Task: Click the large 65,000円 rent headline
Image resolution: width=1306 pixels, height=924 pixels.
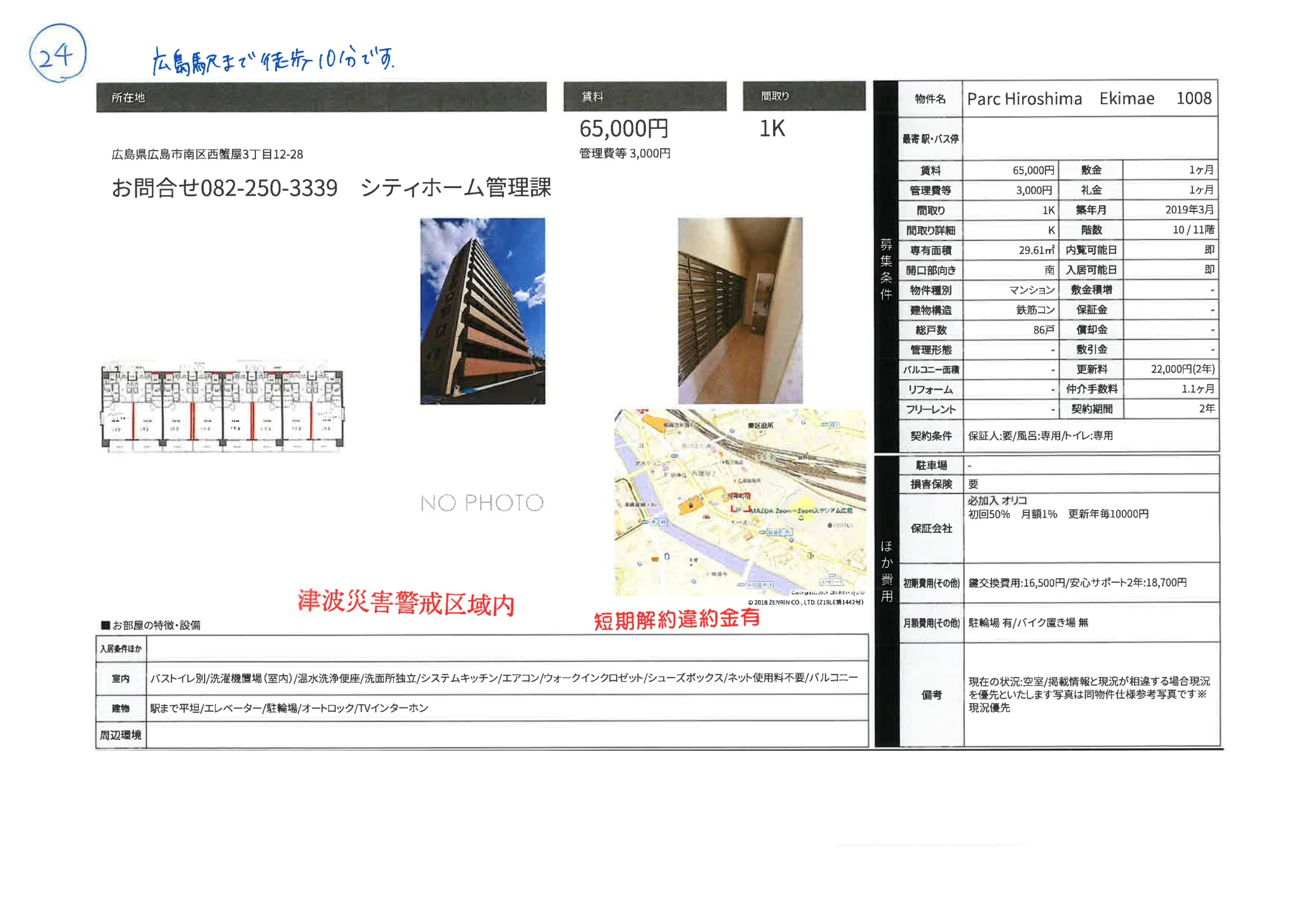Action: pos(624,129)
